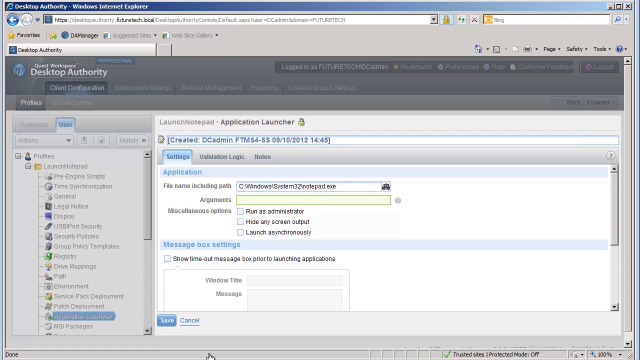The height and width of the screenshot is (360, 640).
Task: Click the File name including path field
Action: tap(309, 187)
